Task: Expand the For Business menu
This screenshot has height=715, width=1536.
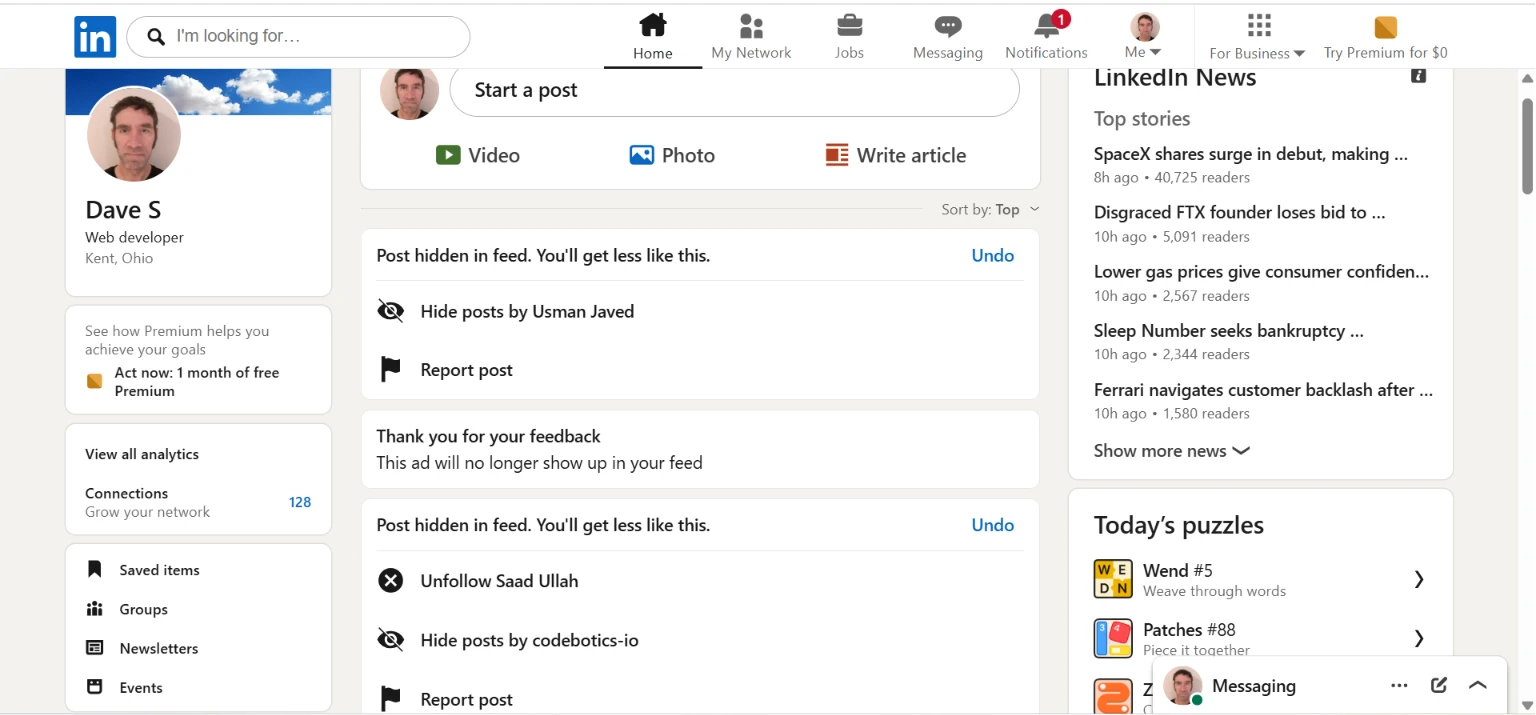Action: 1257,37
